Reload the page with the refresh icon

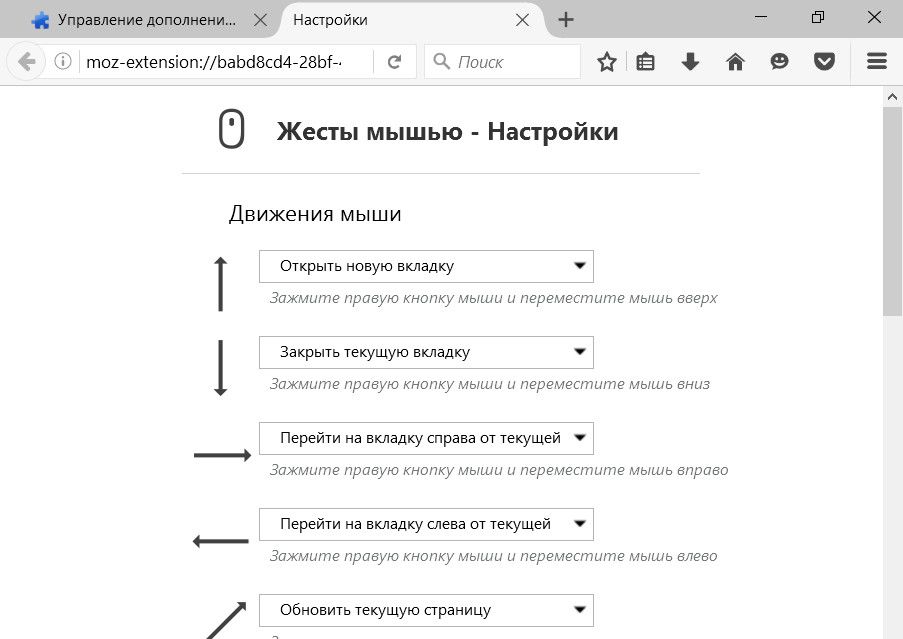[395, 62]
